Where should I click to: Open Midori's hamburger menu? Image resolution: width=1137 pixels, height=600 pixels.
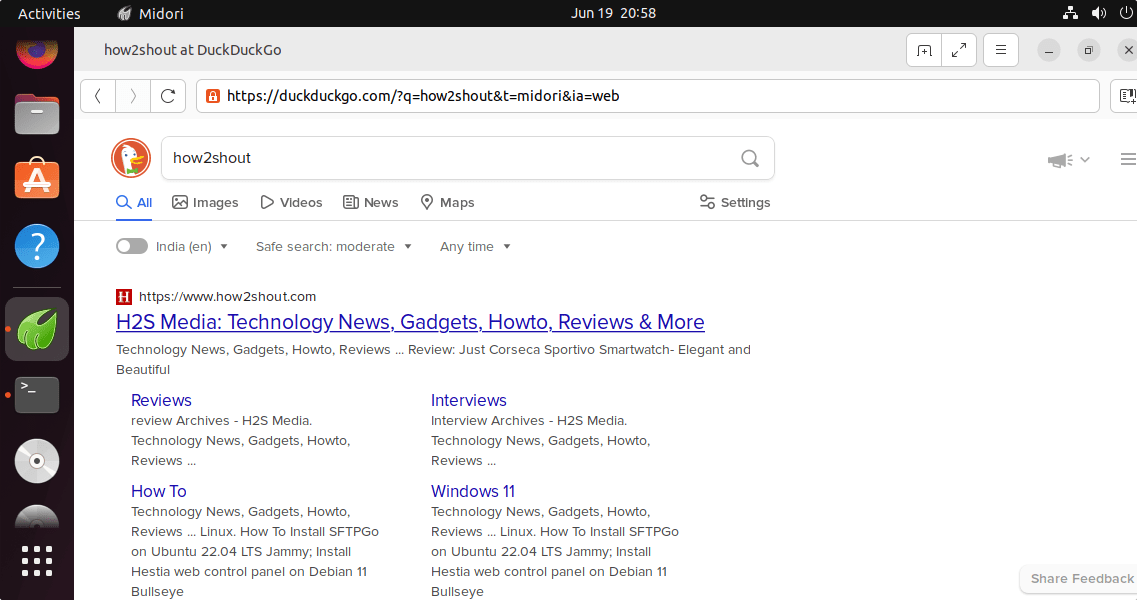pyautogui.click(x=1001, y=50)
